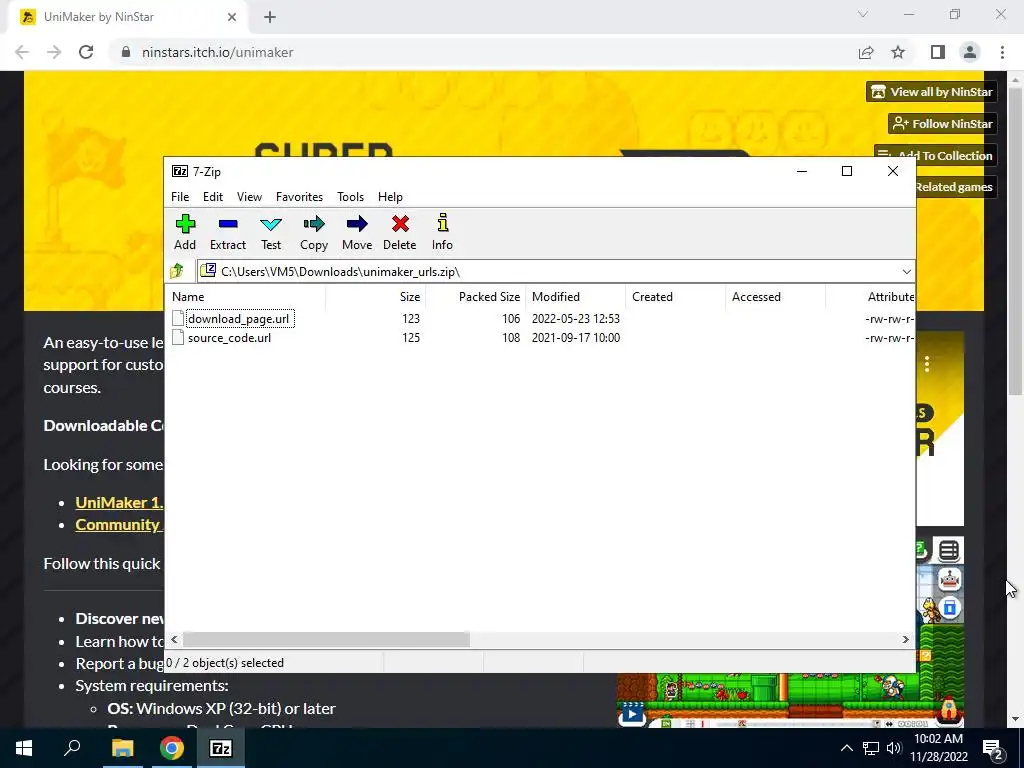
Task: Expand the 7-Zip path history dropdown
Action: pos(906,272)
